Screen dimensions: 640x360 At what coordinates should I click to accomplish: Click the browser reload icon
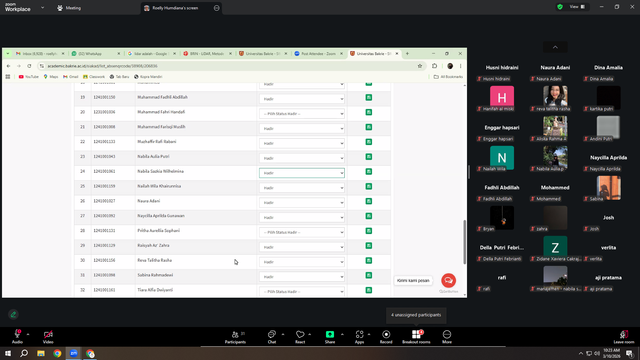[x=29, y=66]
